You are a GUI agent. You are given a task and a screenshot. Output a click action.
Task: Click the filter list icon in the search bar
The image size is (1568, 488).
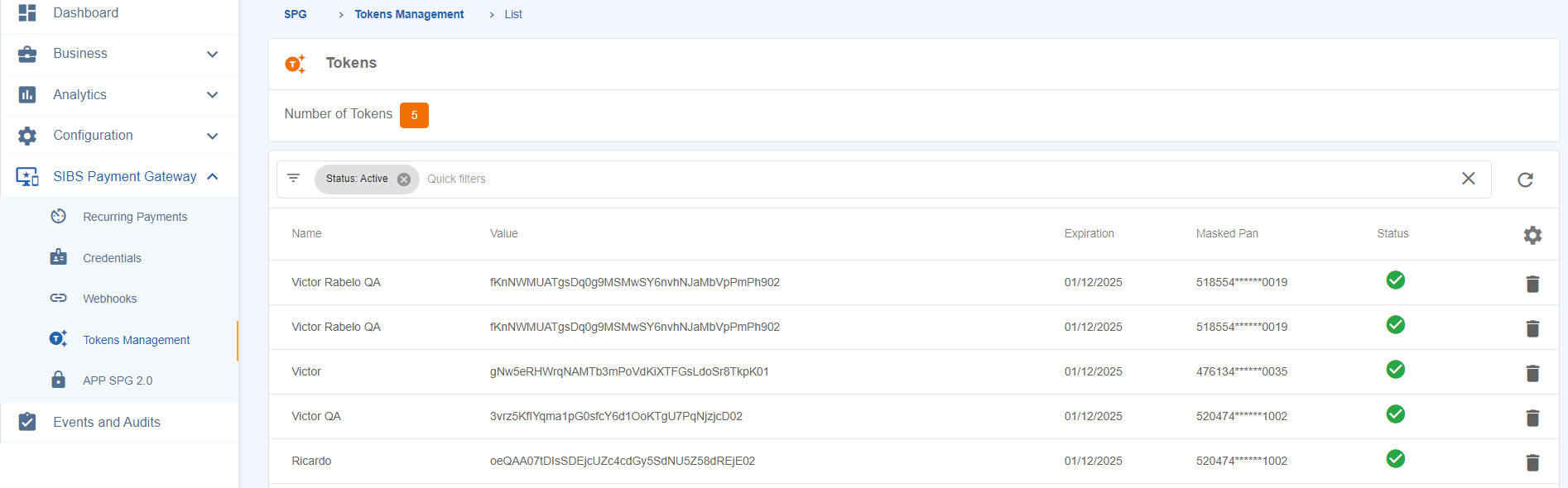click(x=293, y=179)
